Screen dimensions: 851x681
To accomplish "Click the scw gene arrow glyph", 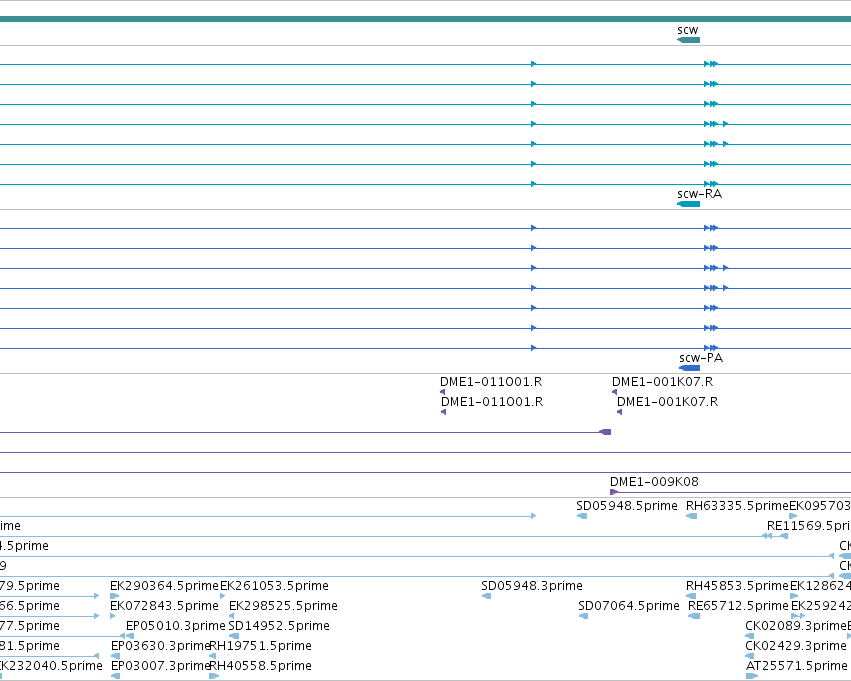I will coord(689,40).
